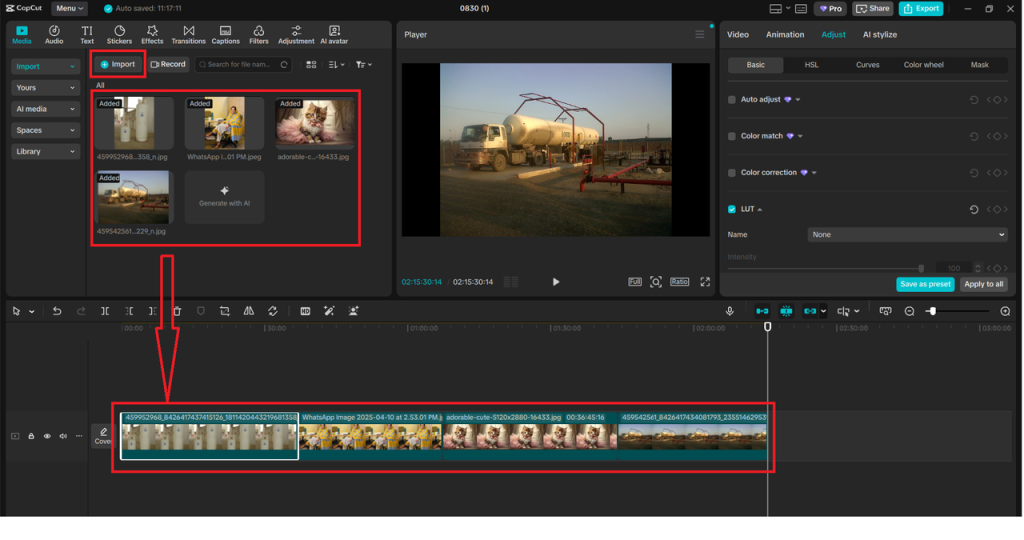1024x540 pixels.
Task: Click the Rotate icon in timeline toolbar
Action: tap(273, 311)
